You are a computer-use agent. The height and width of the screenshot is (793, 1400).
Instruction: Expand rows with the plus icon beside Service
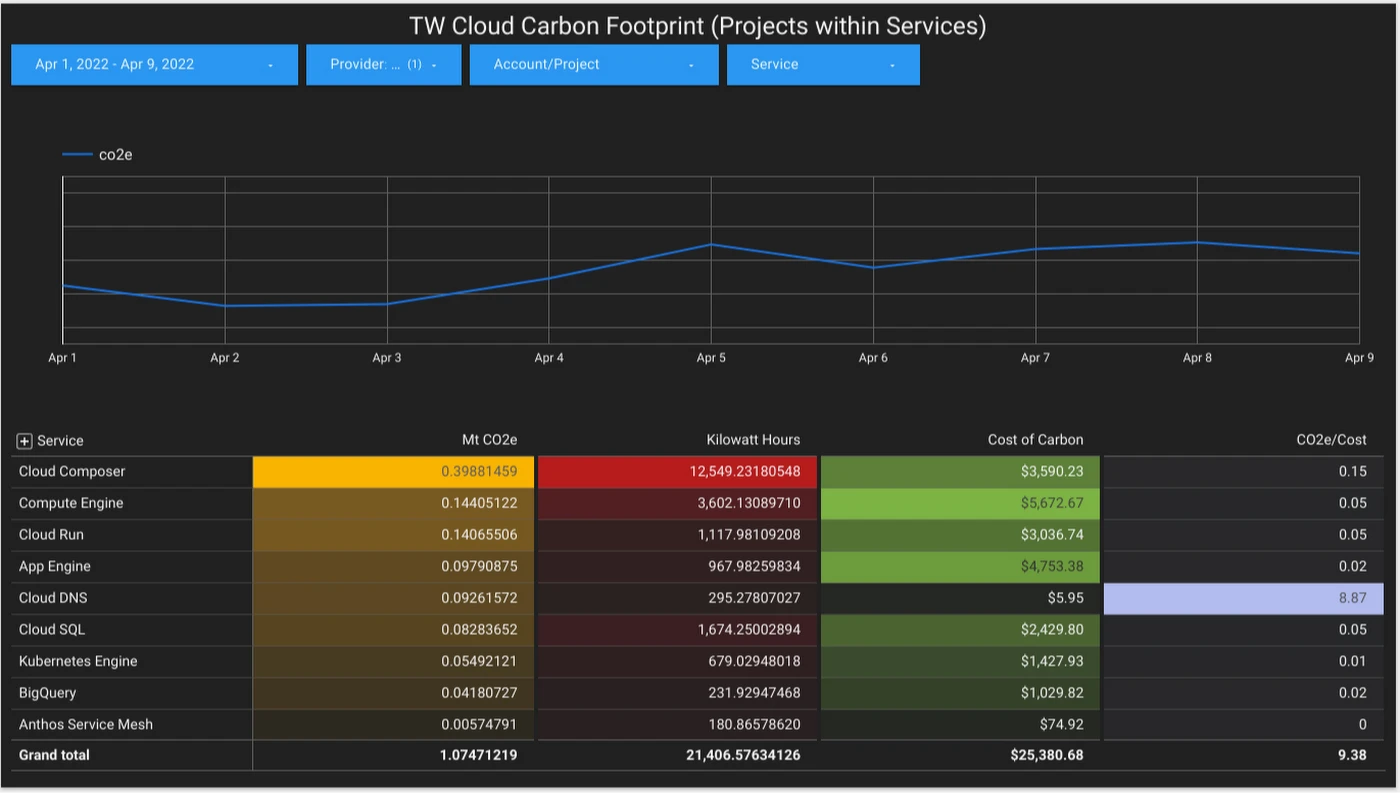click(25, 441)
